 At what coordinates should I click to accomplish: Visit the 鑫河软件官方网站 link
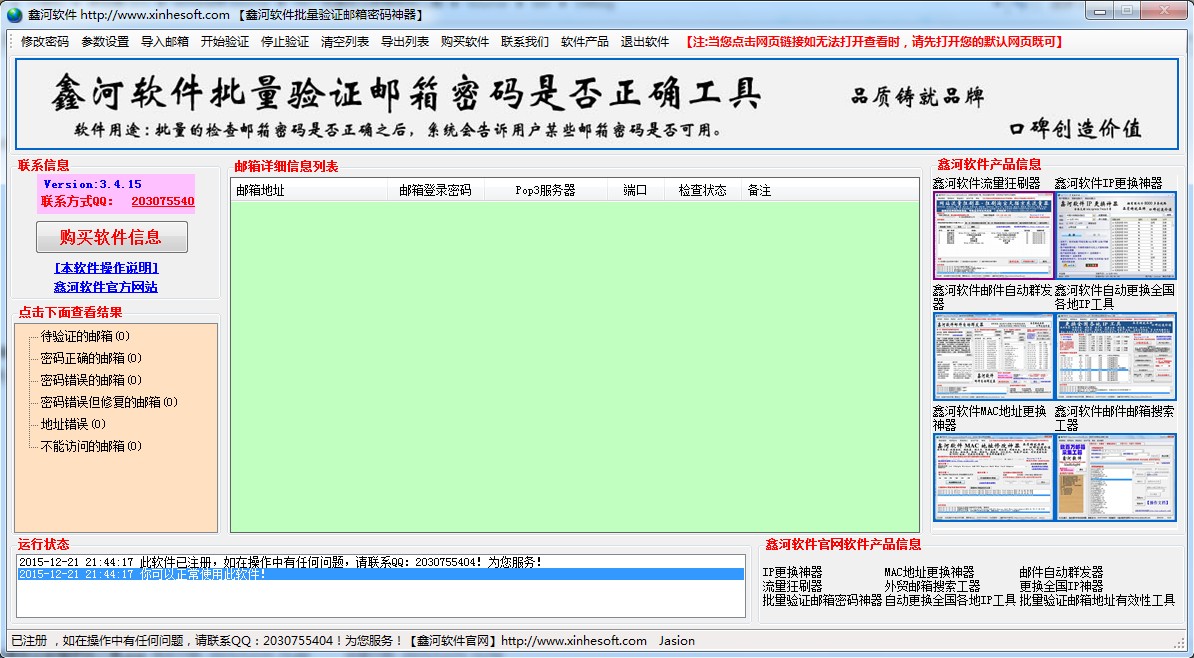pos(106,287)
